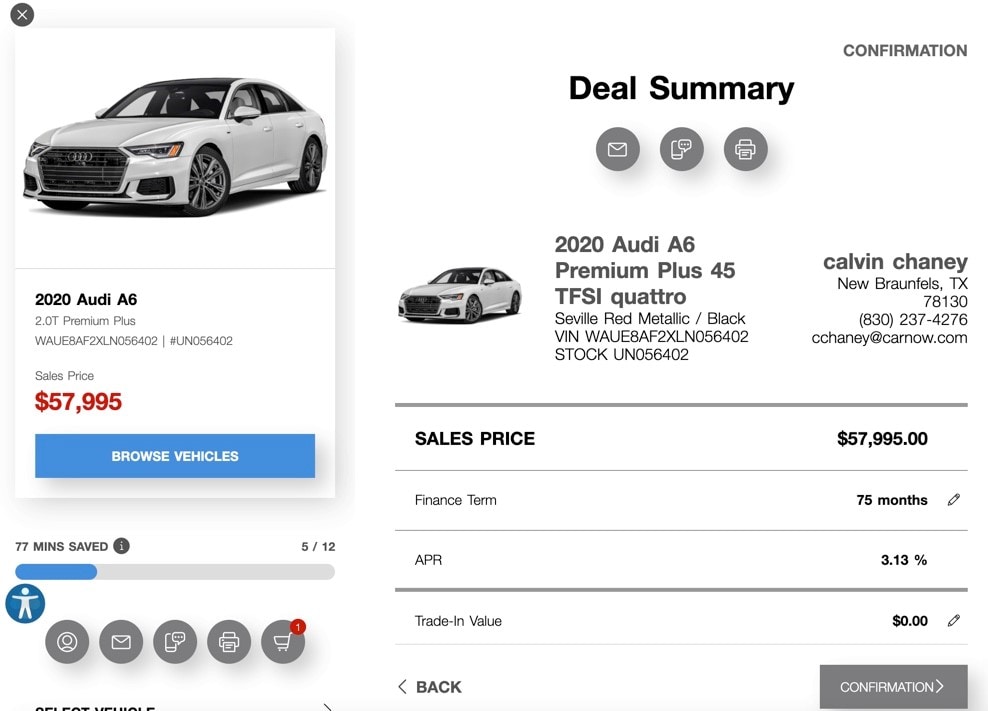This screenshot has height=711, width=988.
Task: Click the chat message icon in bottom toolbar
Action: point(175,642)
